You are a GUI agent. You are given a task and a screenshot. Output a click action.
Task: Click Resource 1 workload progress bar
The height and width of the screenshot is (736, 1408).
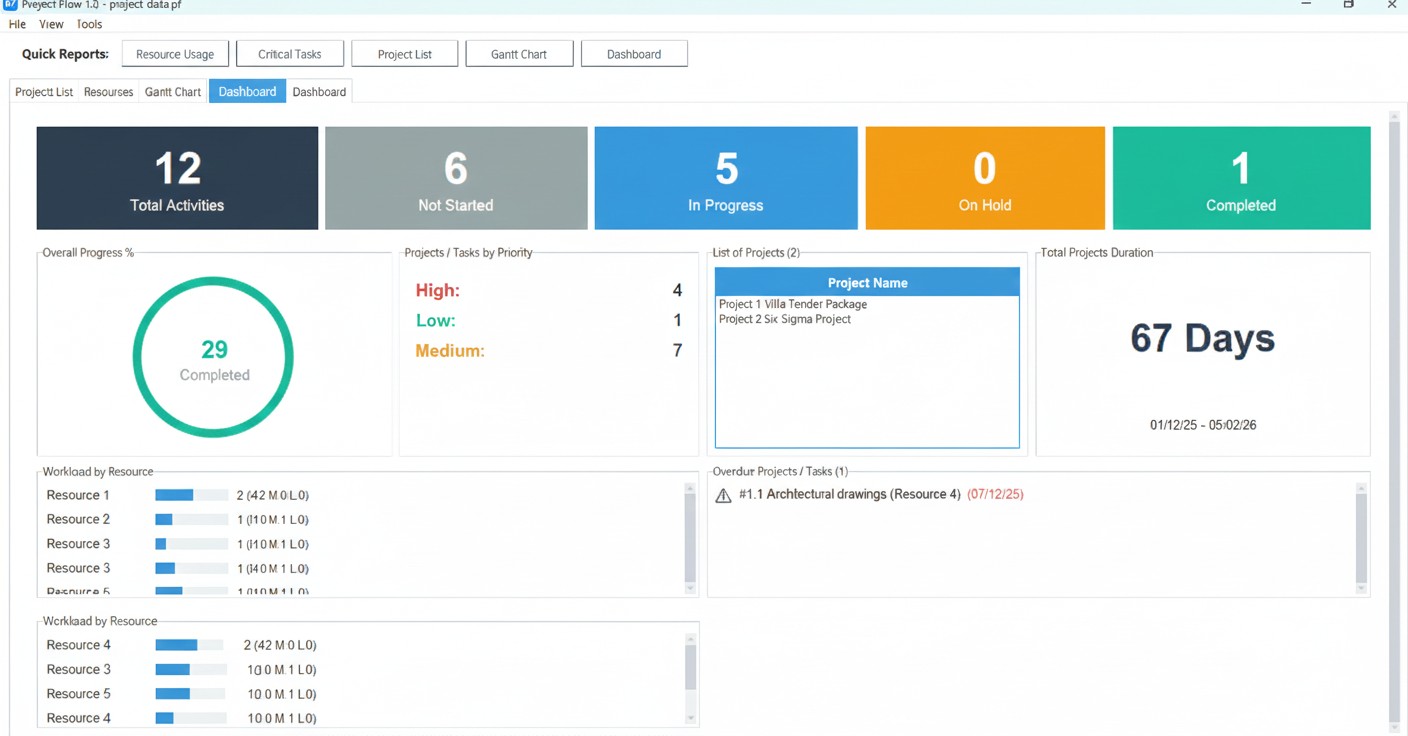pyautogui.click(x=190, y=494)
